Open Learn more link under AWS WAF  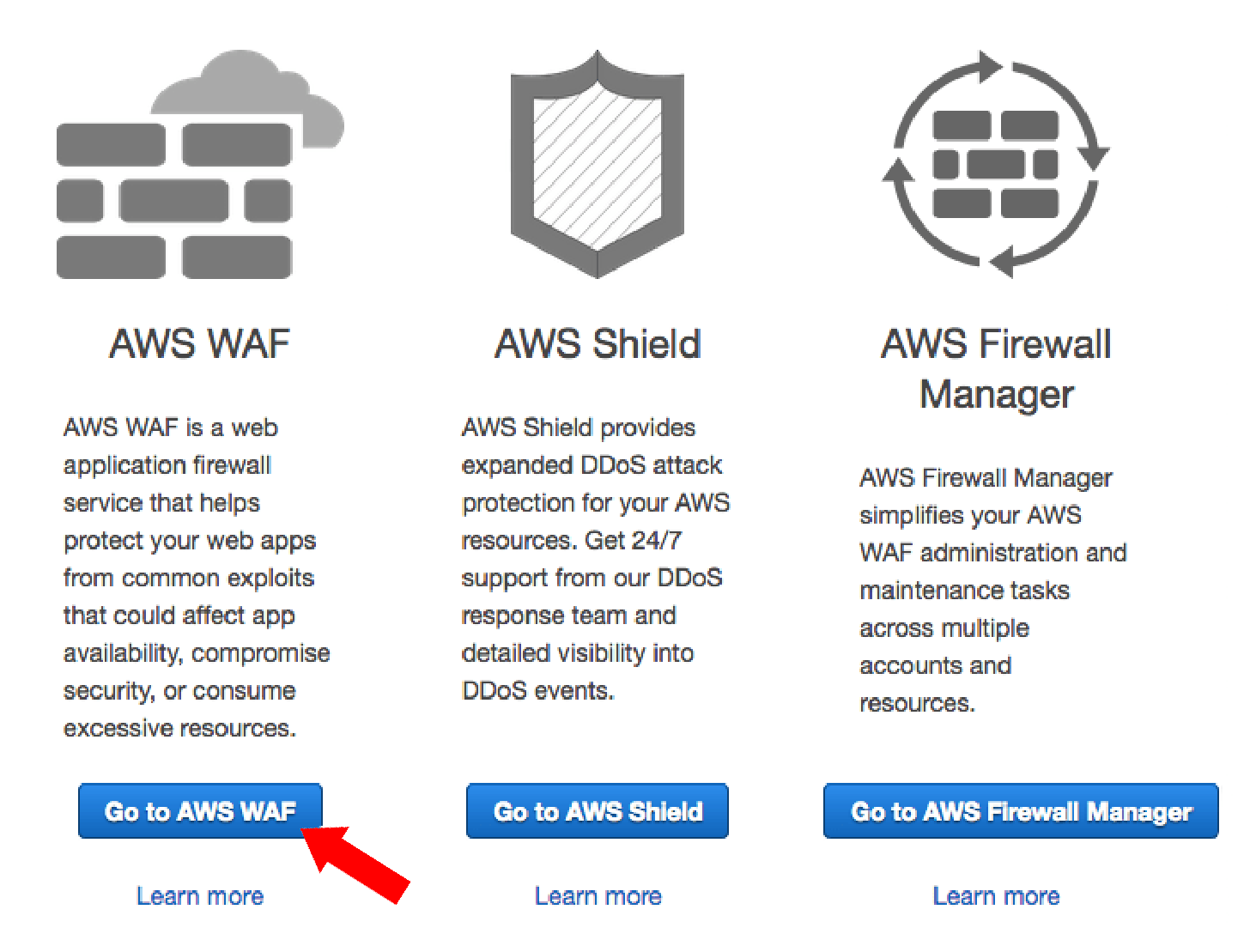click(200, 896)
